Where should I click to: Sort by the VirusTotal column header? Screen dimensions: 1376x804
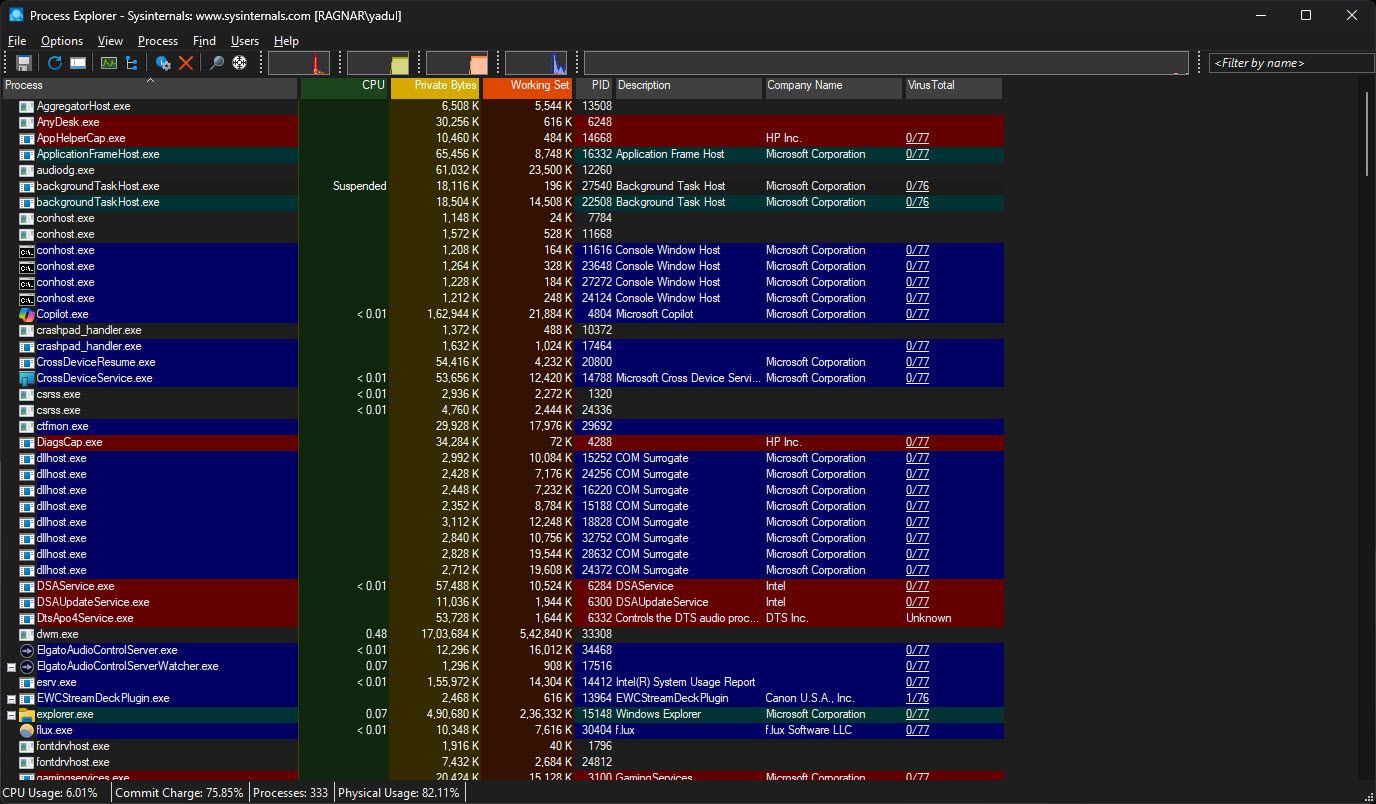954,87
